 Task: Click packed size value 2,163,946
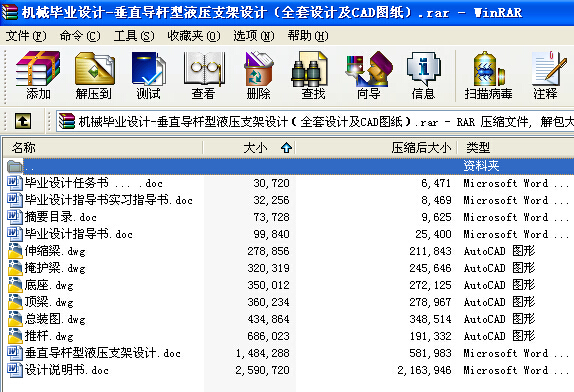pyautogui.click(x=424, y=370)
